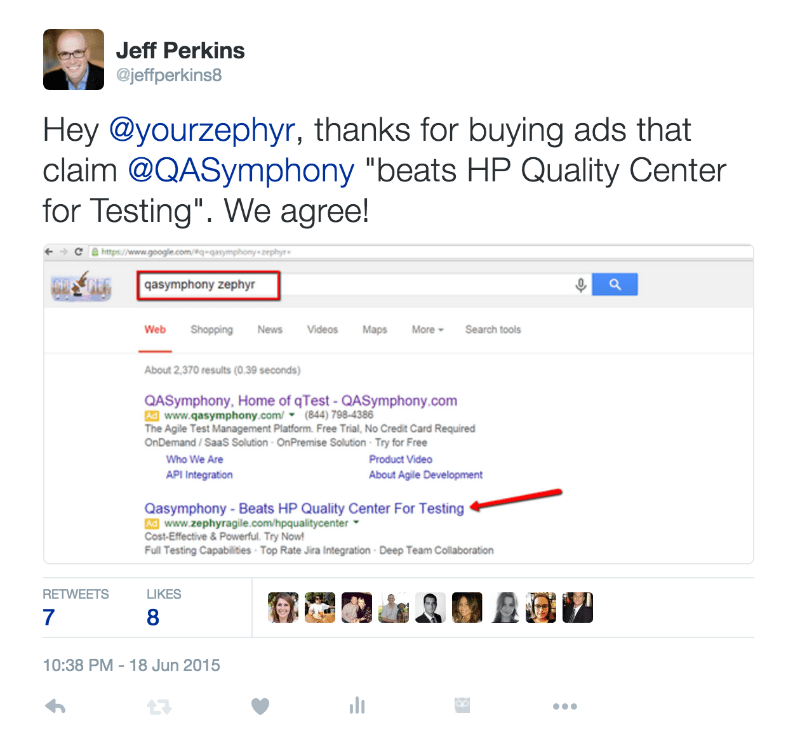Open Jeff Perkins profile avatar
Viewport: 800px width, 742px height.
click(73, 59)
